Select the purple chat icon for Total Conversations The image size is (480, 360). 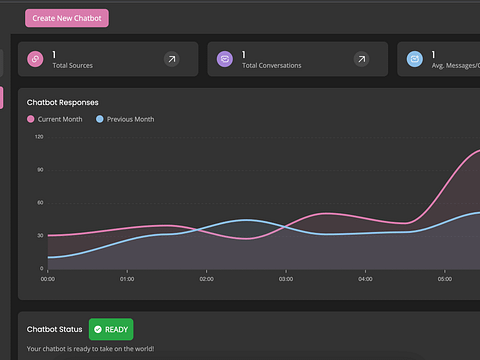(225, 59)
